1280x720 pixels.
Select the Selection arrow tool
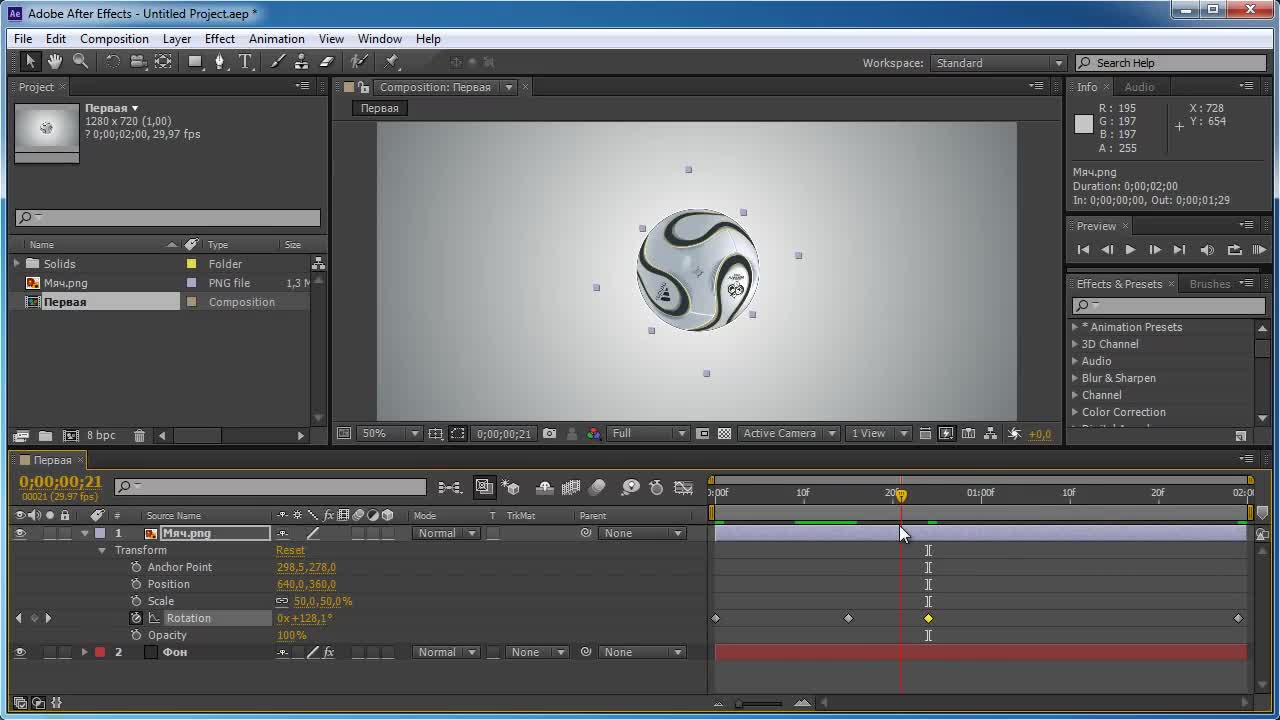pos(30,62)
